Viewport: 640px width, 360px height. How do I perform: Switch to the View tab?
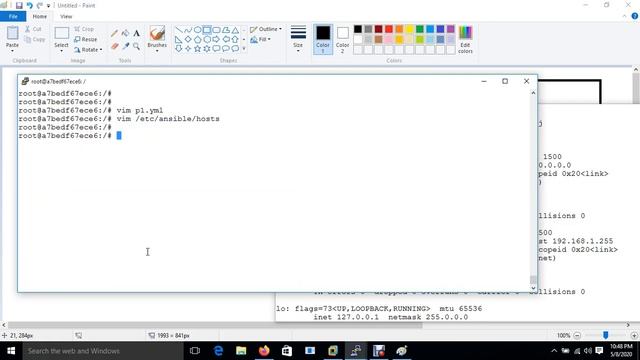(66, 16)
